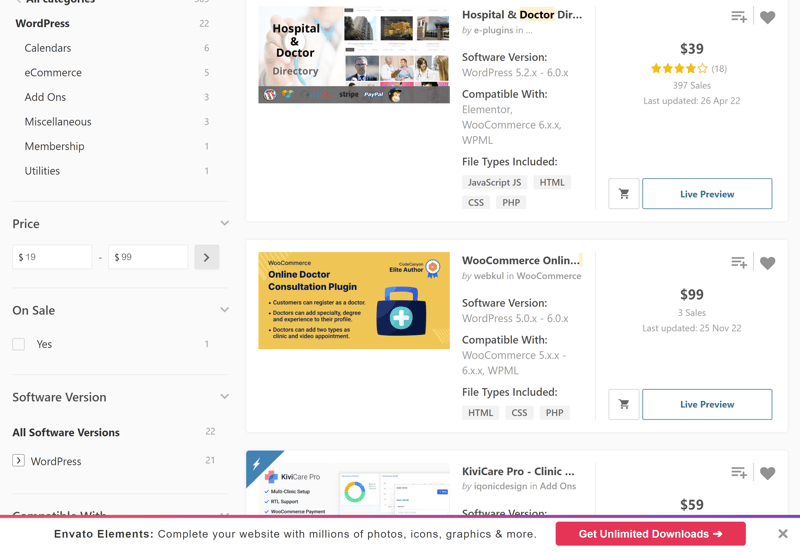Filter by Calendars category

48,48
